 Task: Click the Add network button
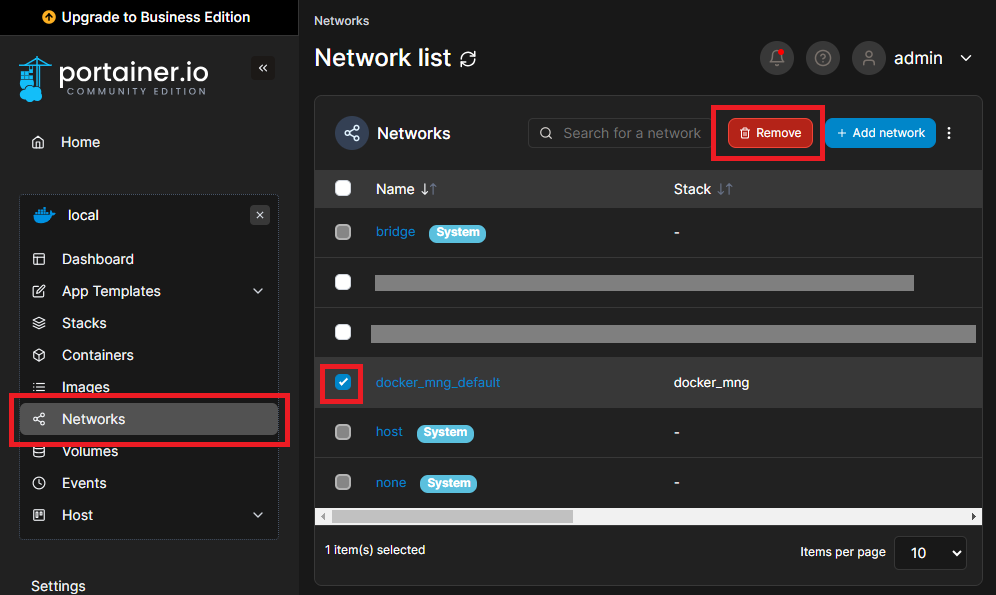point(880,132)
